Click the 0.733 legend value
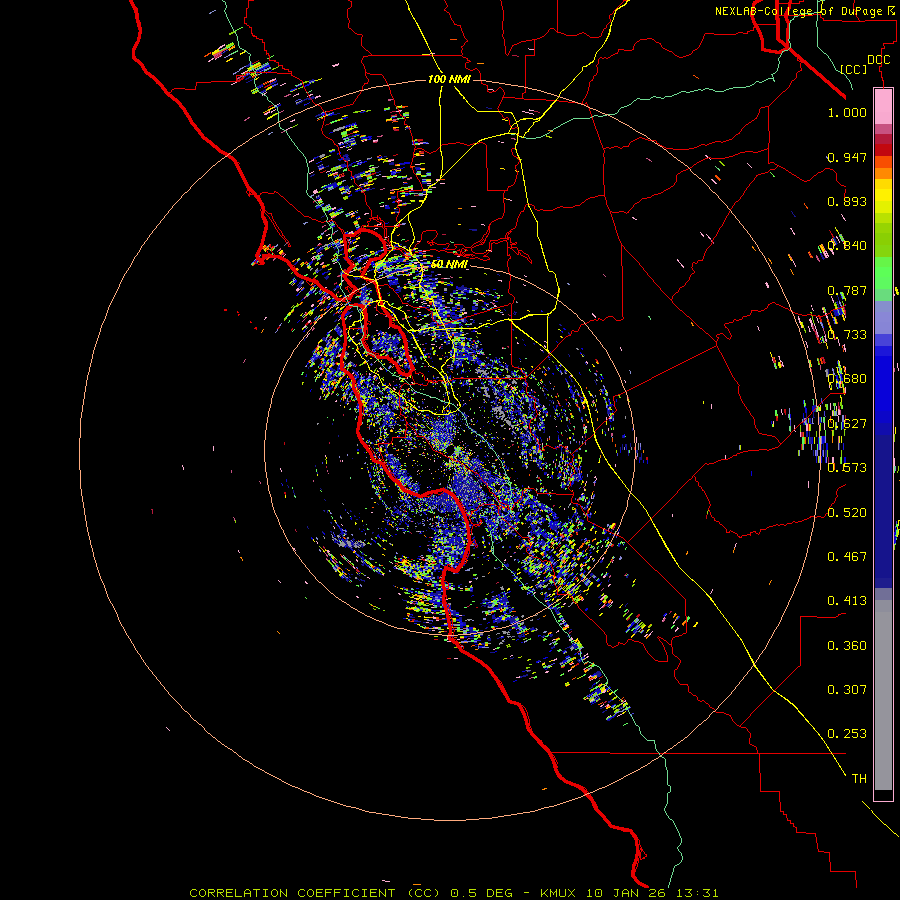The image size is (900, 900). (x=847, y=335)
